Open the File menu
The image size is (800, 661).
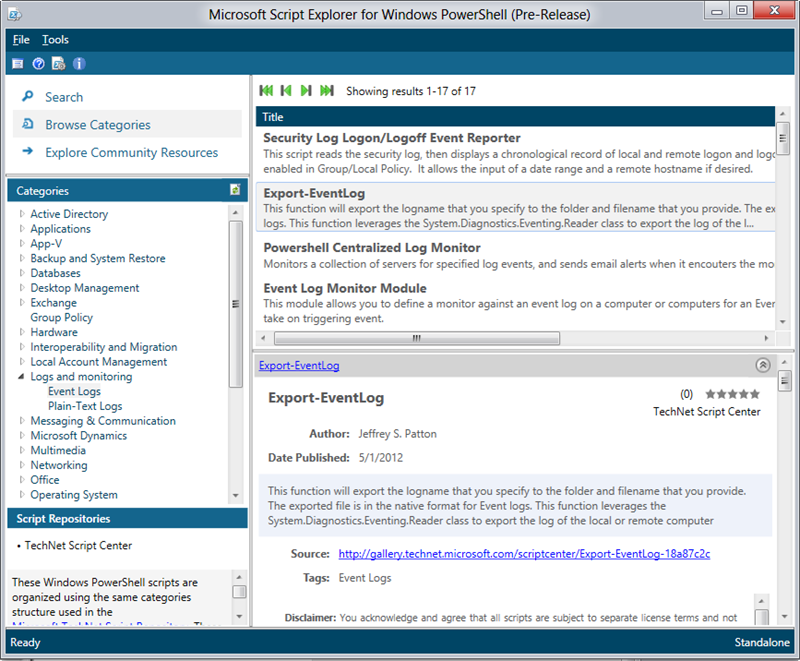point(21,40)
